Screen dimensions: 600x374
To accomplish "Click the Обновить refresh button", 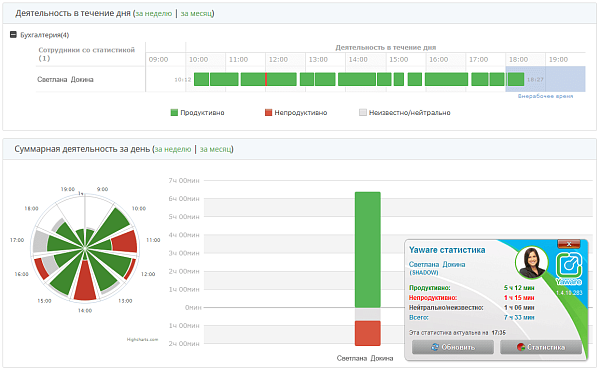I will coord(453,347).
